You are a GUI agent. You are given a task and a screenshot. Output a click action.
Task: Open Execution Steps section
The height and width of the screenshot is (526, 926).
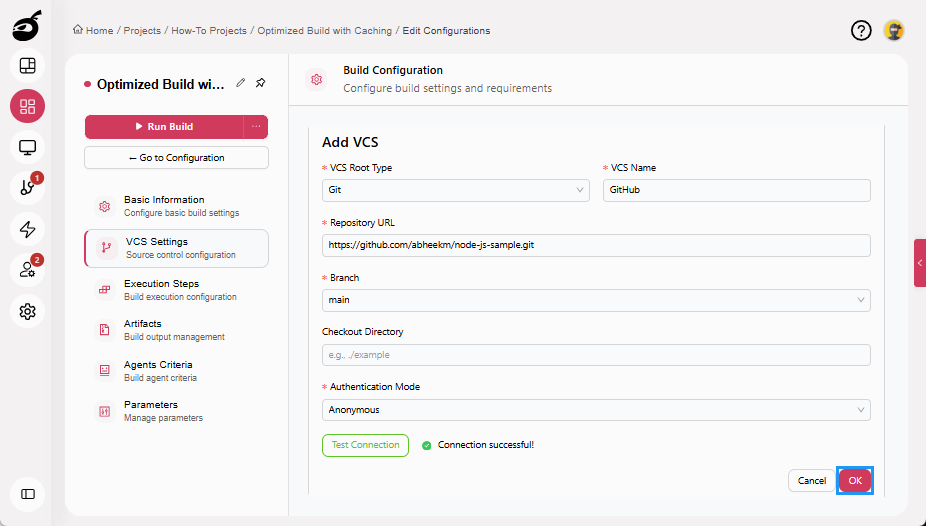pos(177,290)
